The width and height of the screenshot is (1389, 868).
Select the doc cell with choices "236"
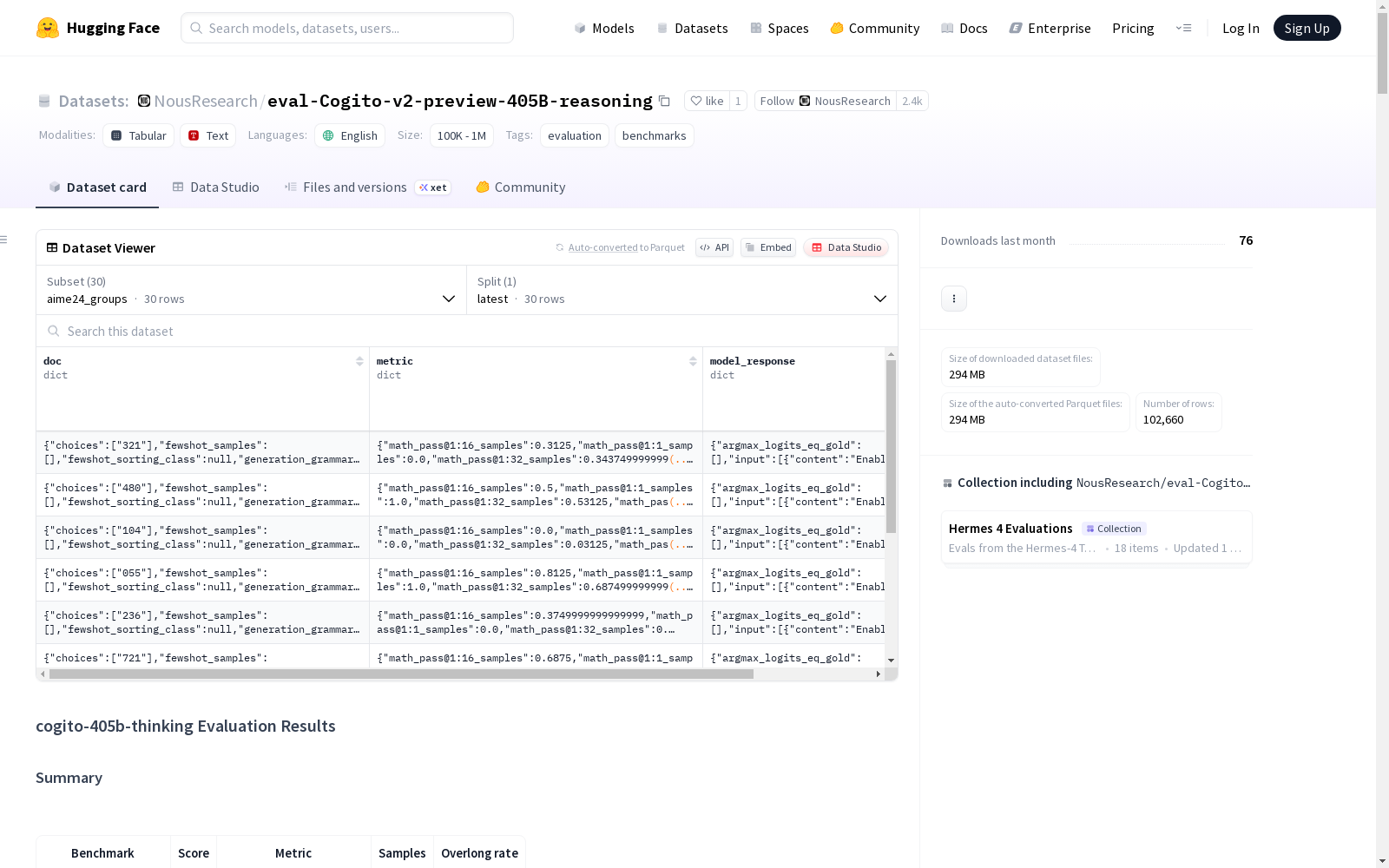[x=202, y=622]
